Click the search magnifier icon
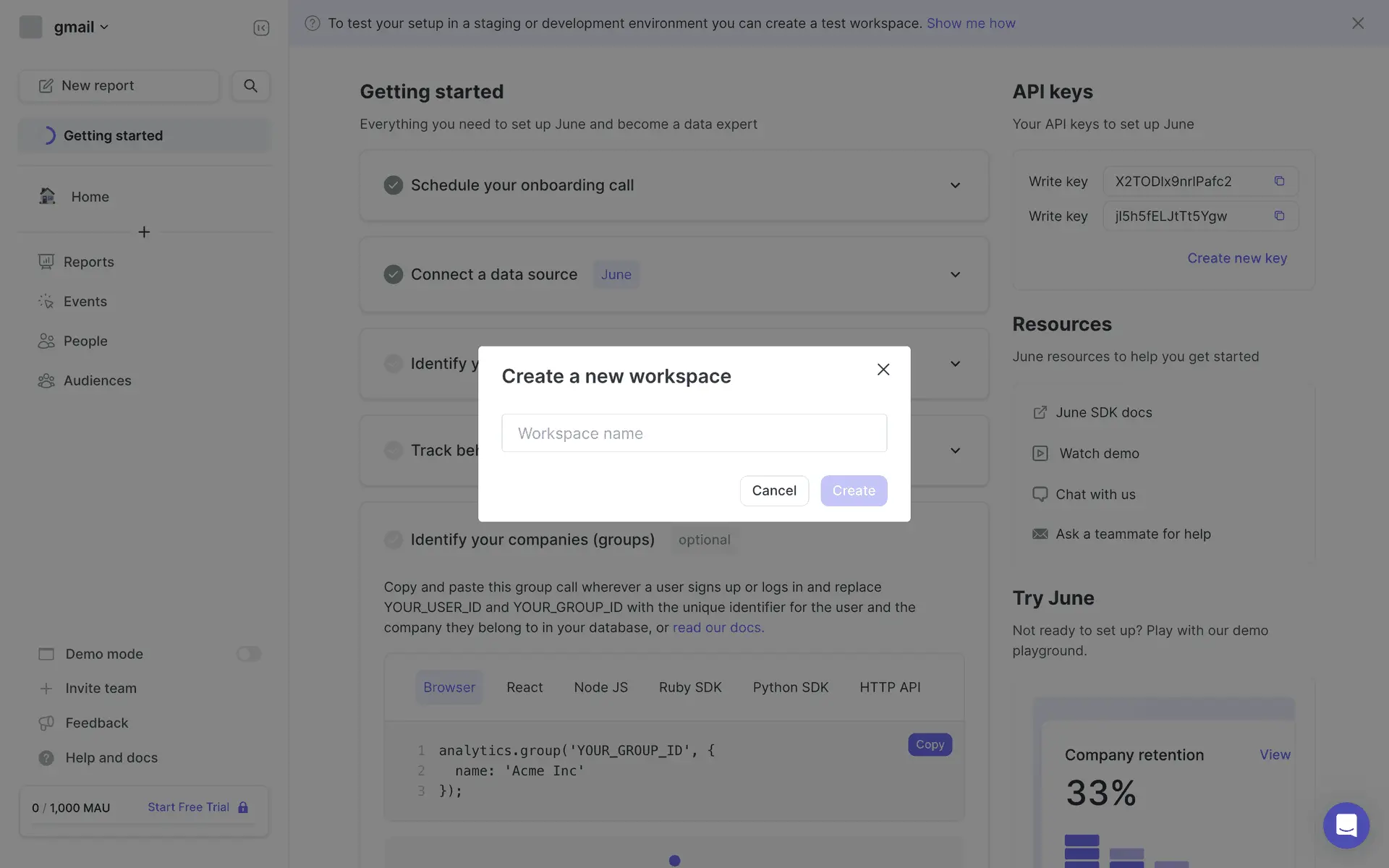The width and height of the screenshot is (1389, 868). (250, 85)
